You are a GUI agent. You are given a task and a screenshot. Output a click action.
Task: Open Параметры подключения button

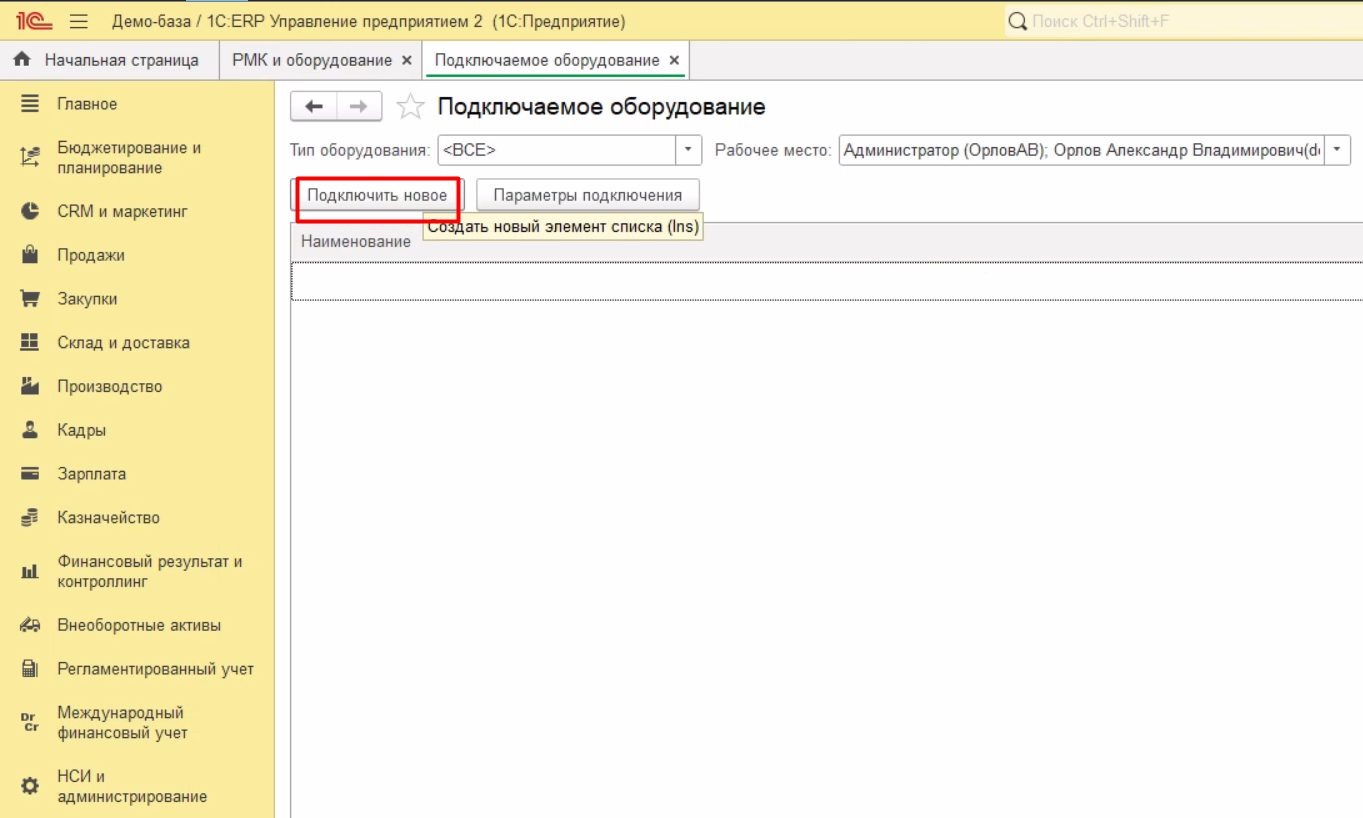tap(587, 195)
